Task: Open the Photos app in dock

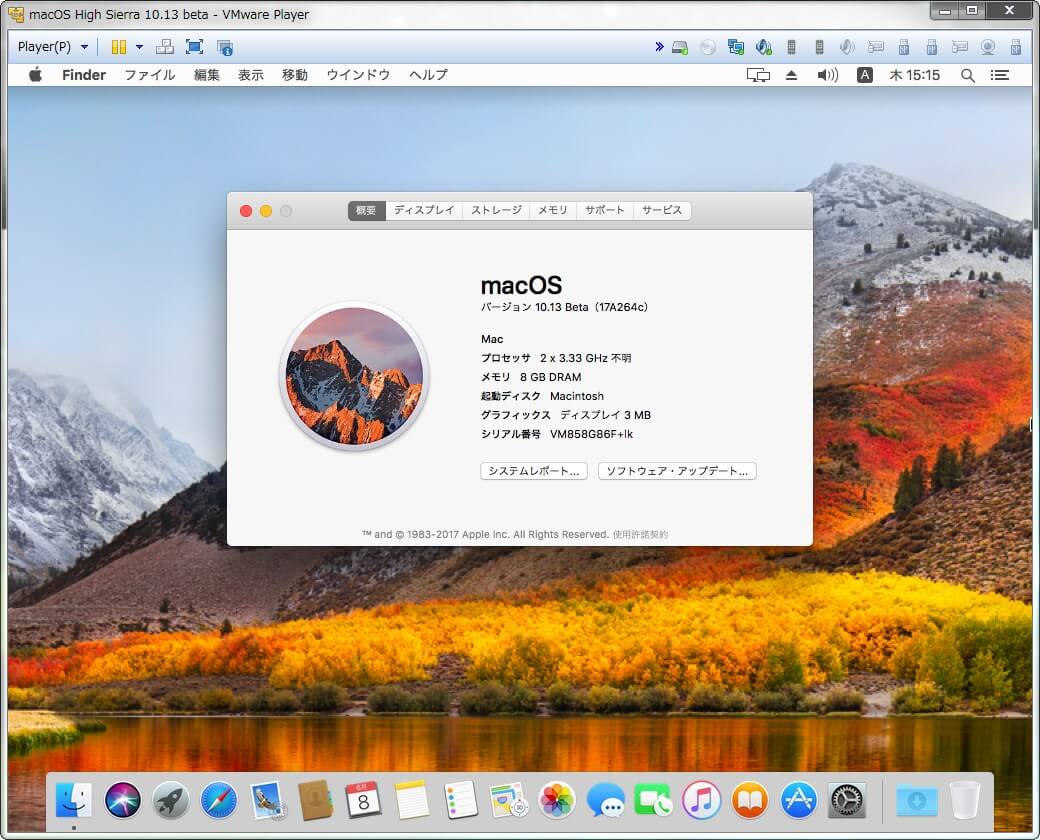Action: click(557, 800)
